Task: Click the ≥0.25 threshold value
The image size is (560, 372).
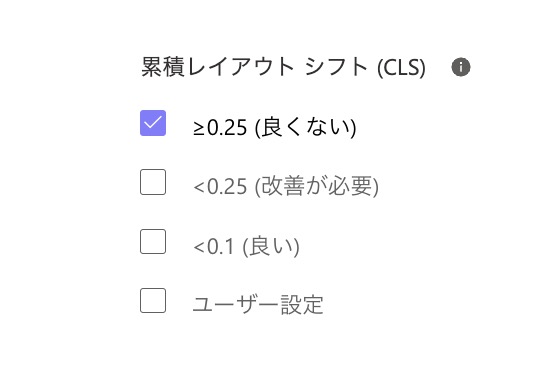Action: coord(220,127)
